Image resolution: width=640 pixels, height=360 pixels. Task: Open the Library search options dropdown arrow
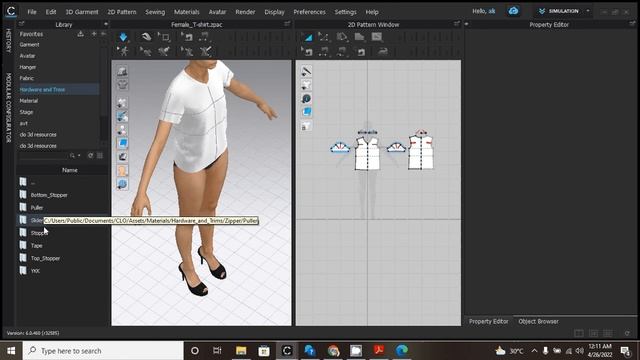point(79,156)
